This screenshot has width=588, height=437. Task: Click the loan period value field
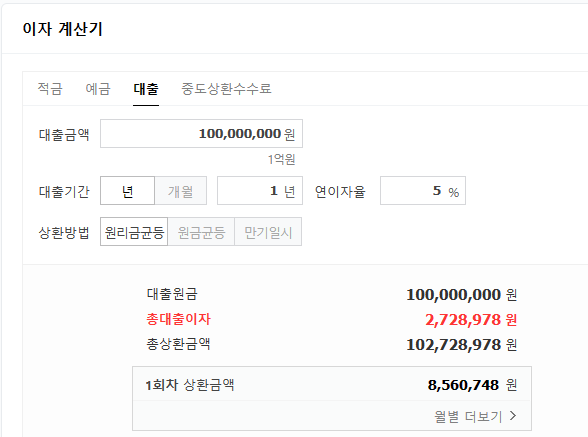tap(260, 191)
